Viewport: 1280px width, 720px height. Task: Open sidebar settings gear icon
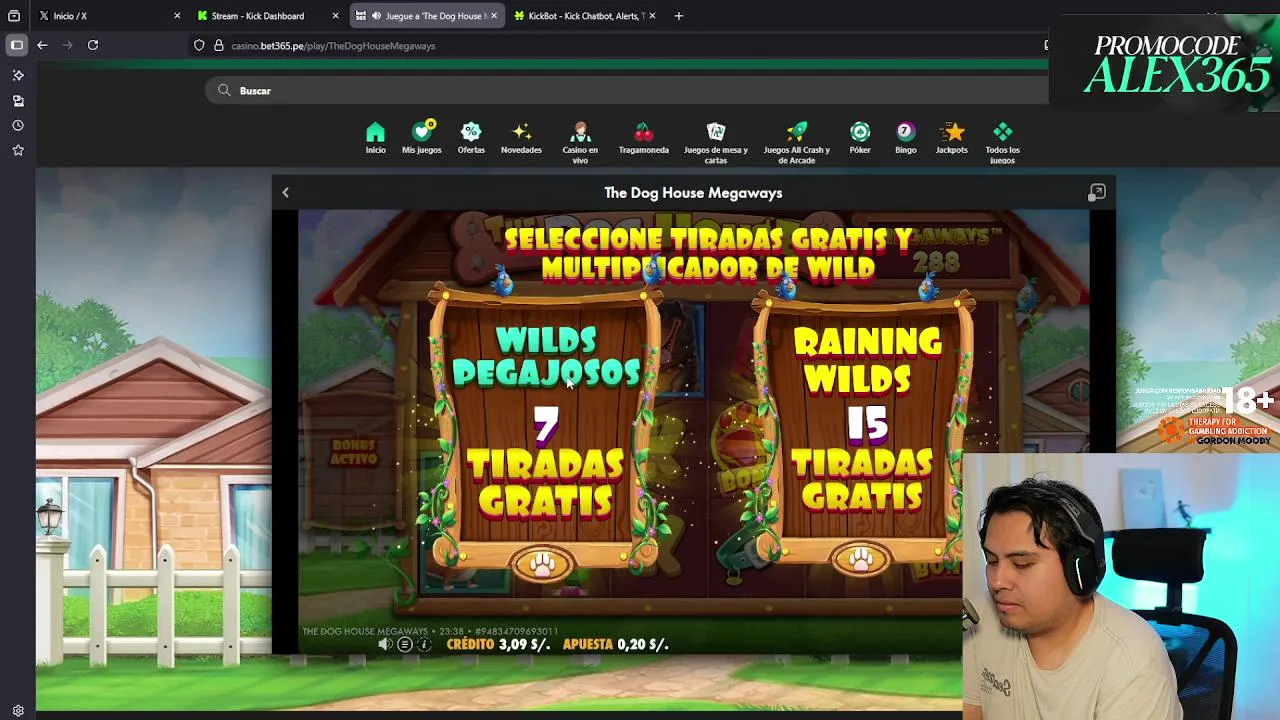tap(18, 711)
